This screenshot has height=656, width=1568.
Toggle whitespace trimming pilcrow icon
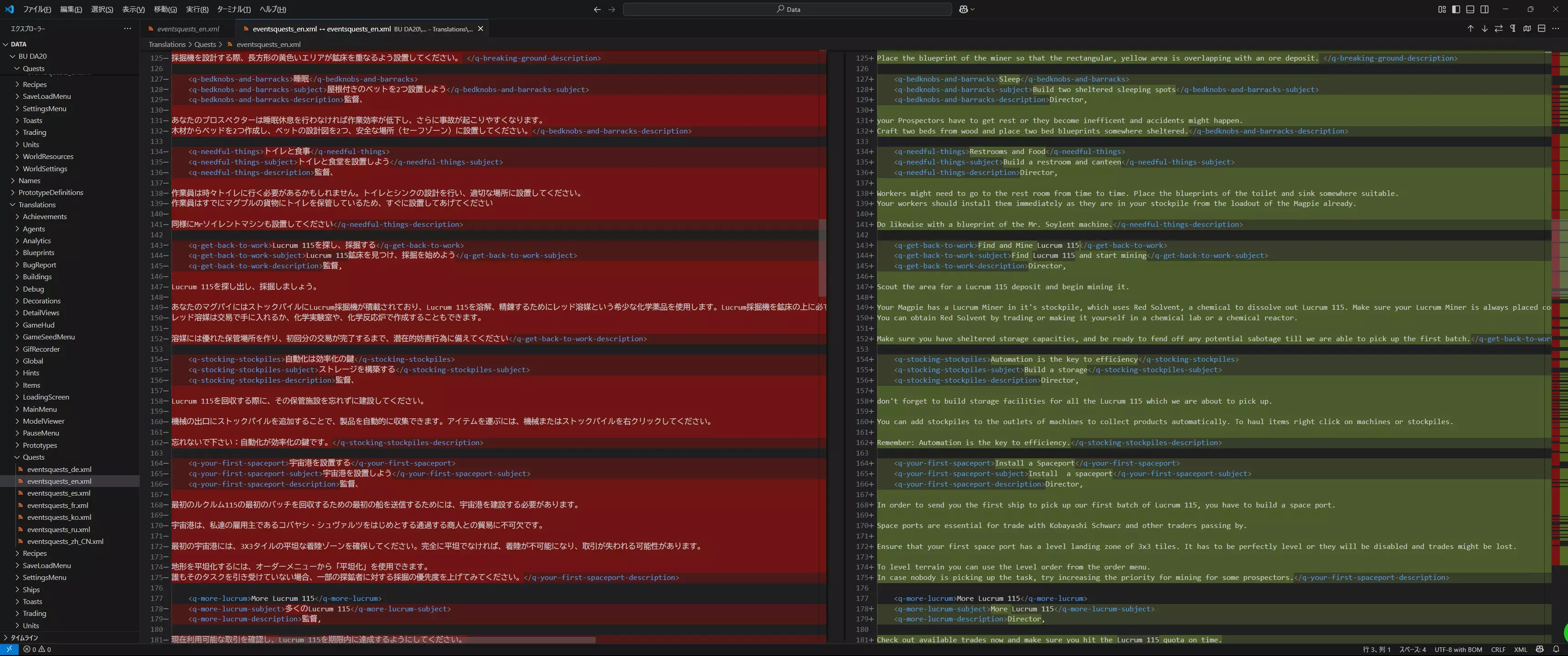(x=1512, y=29)
